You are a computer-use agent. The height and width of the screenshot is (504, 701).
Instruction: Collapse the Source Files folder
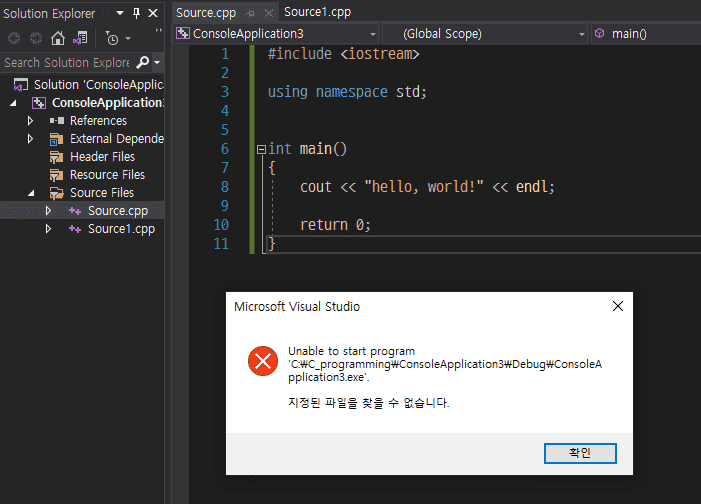coord(31,193)
